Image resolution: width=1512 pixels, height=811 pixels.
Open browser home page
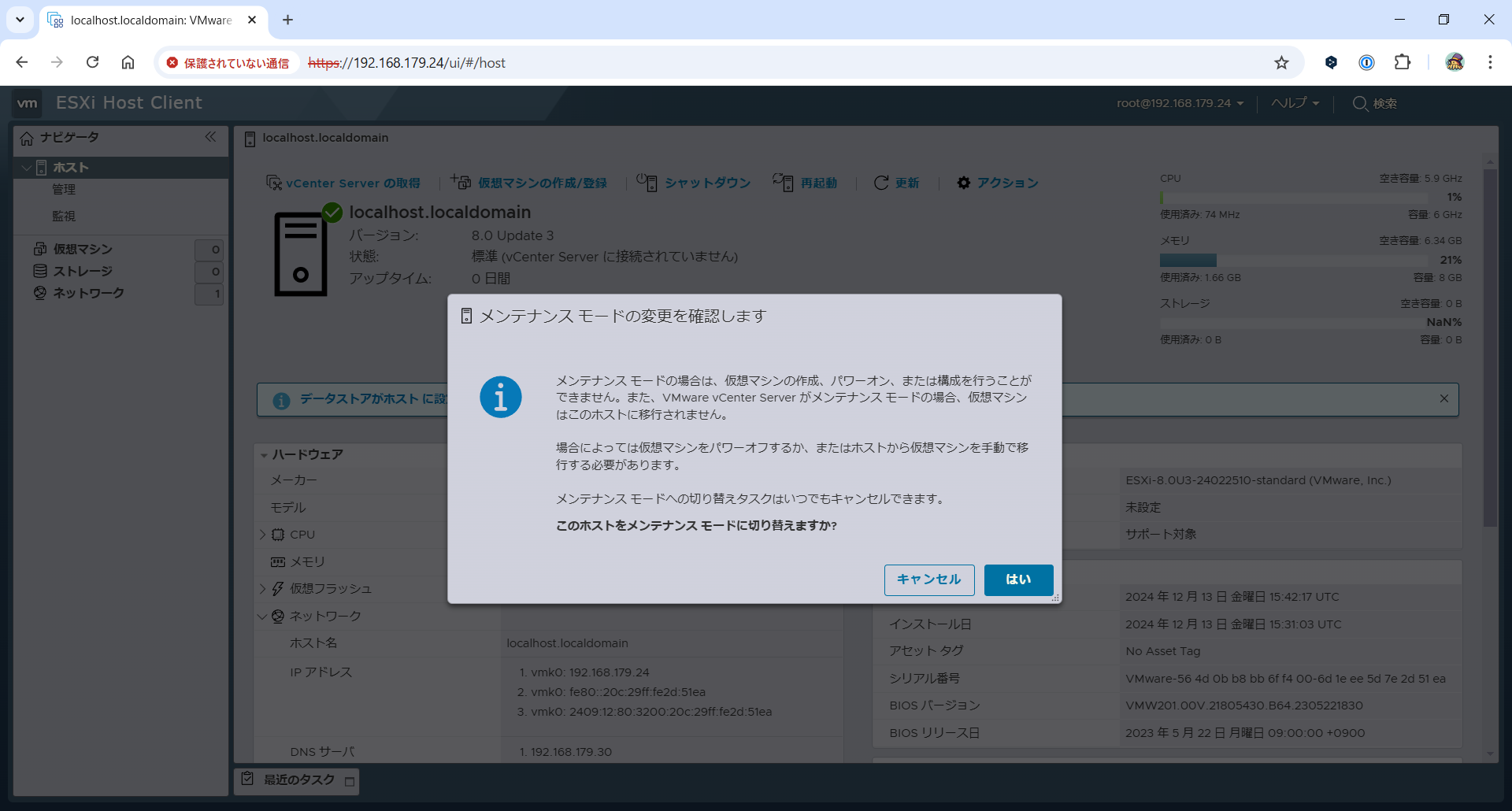pos(128,62)
